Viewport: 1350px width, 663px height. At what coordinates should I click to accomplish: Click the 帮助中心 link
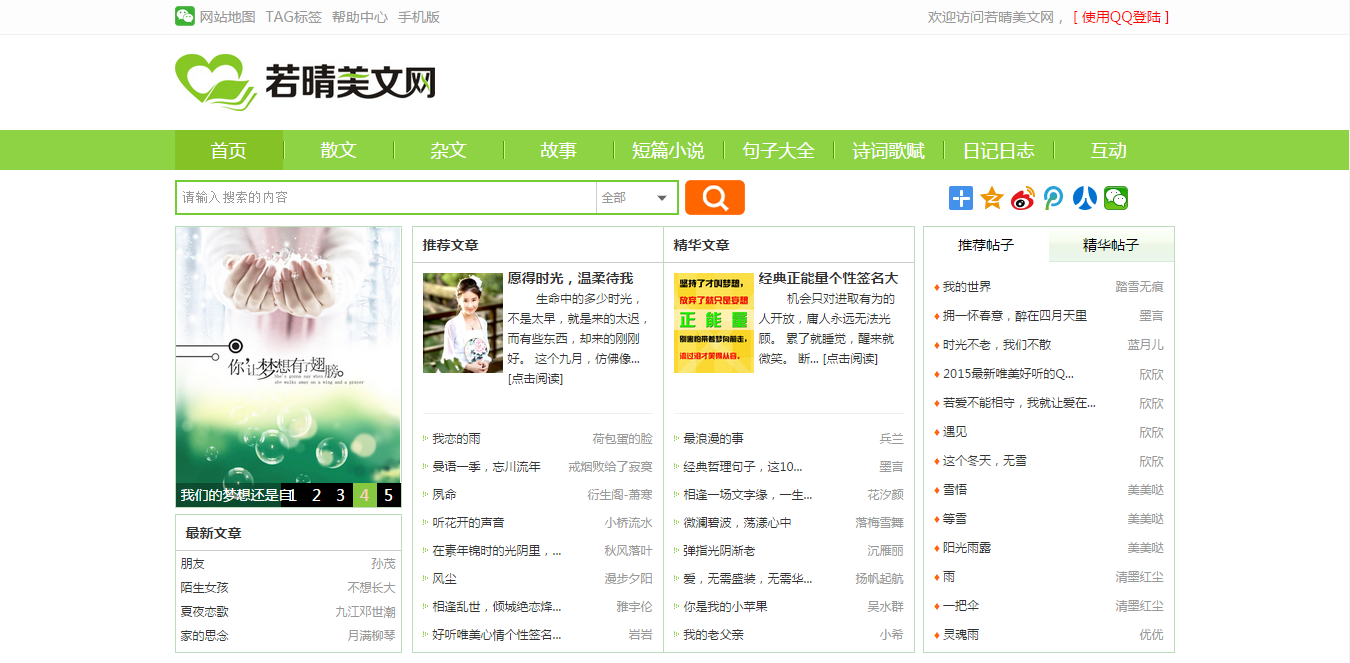click(x=360, y=17)
